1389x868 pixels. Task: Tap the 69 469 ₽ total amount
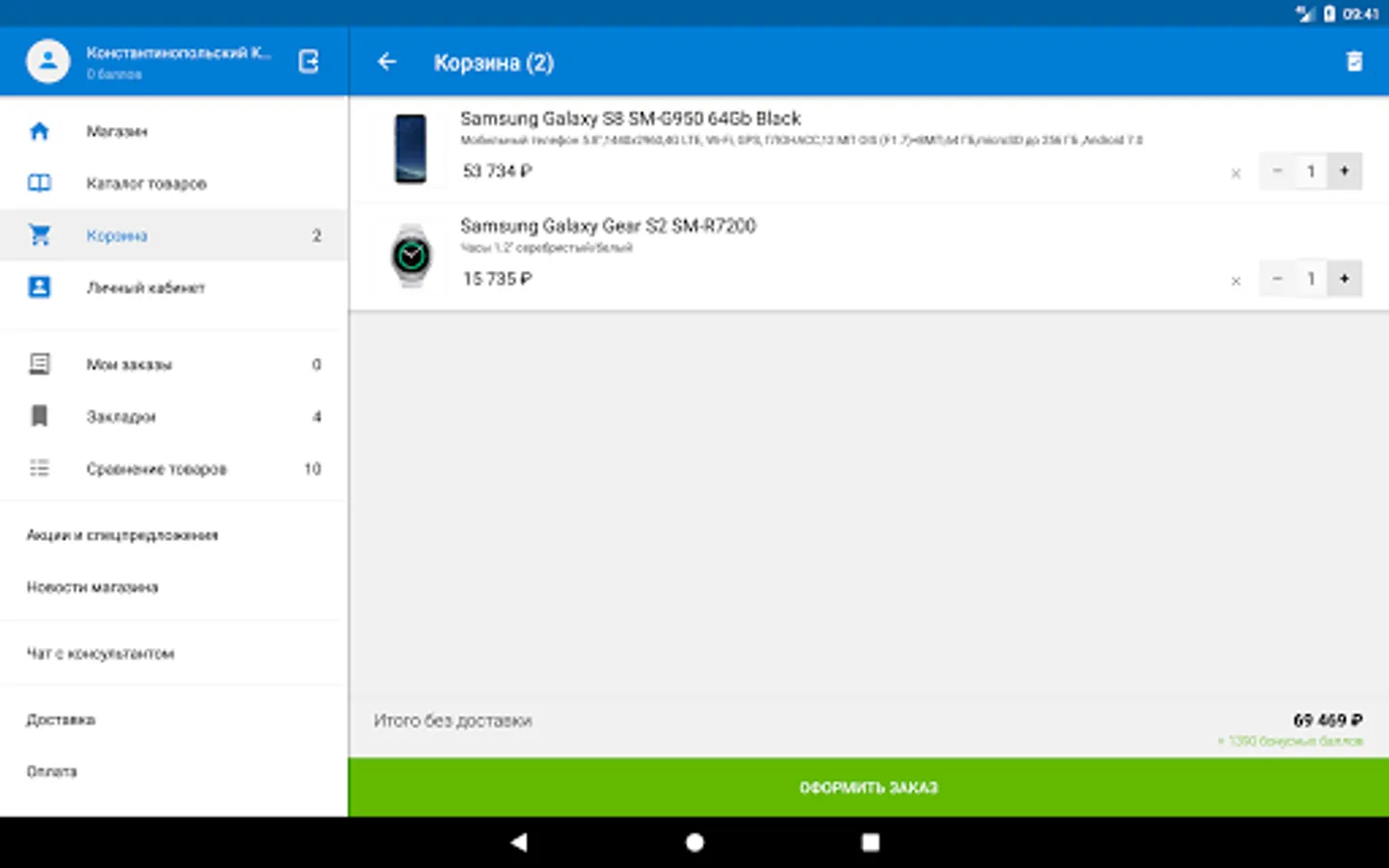pyautogui.click(x=1327, y=720)
